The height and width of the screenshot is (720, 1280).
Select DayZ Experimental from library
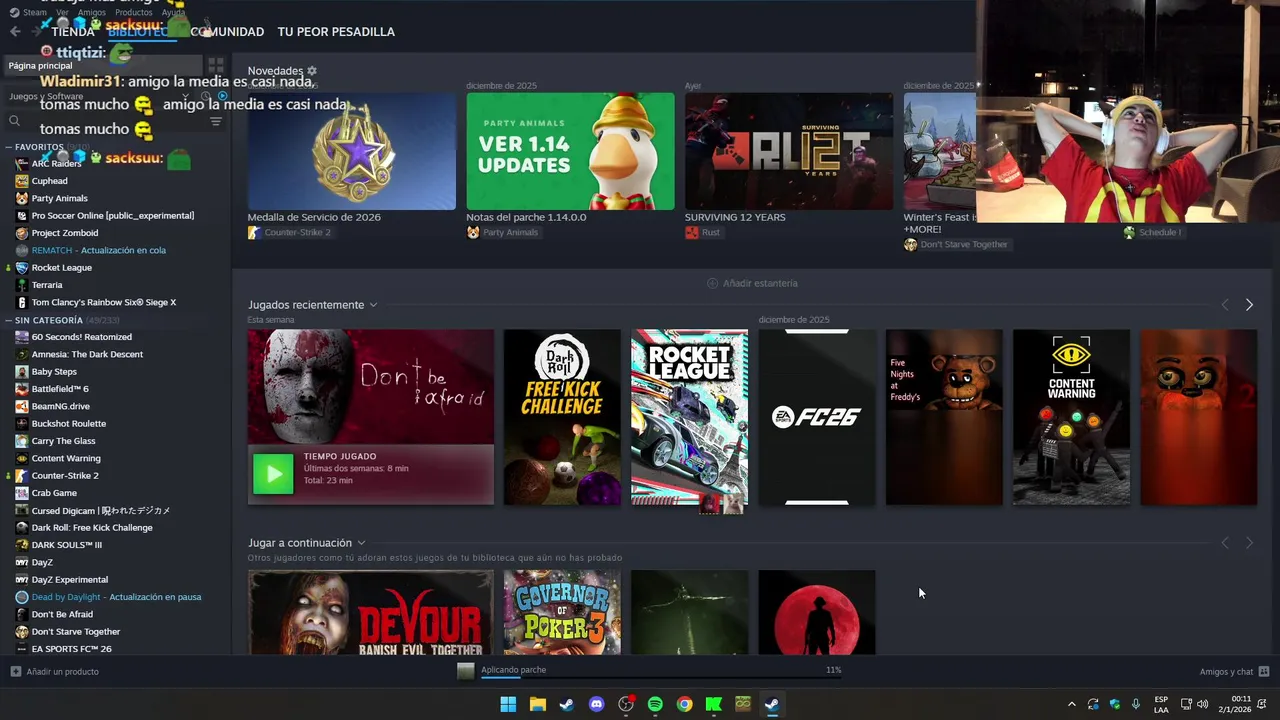(x=69, y=579)
